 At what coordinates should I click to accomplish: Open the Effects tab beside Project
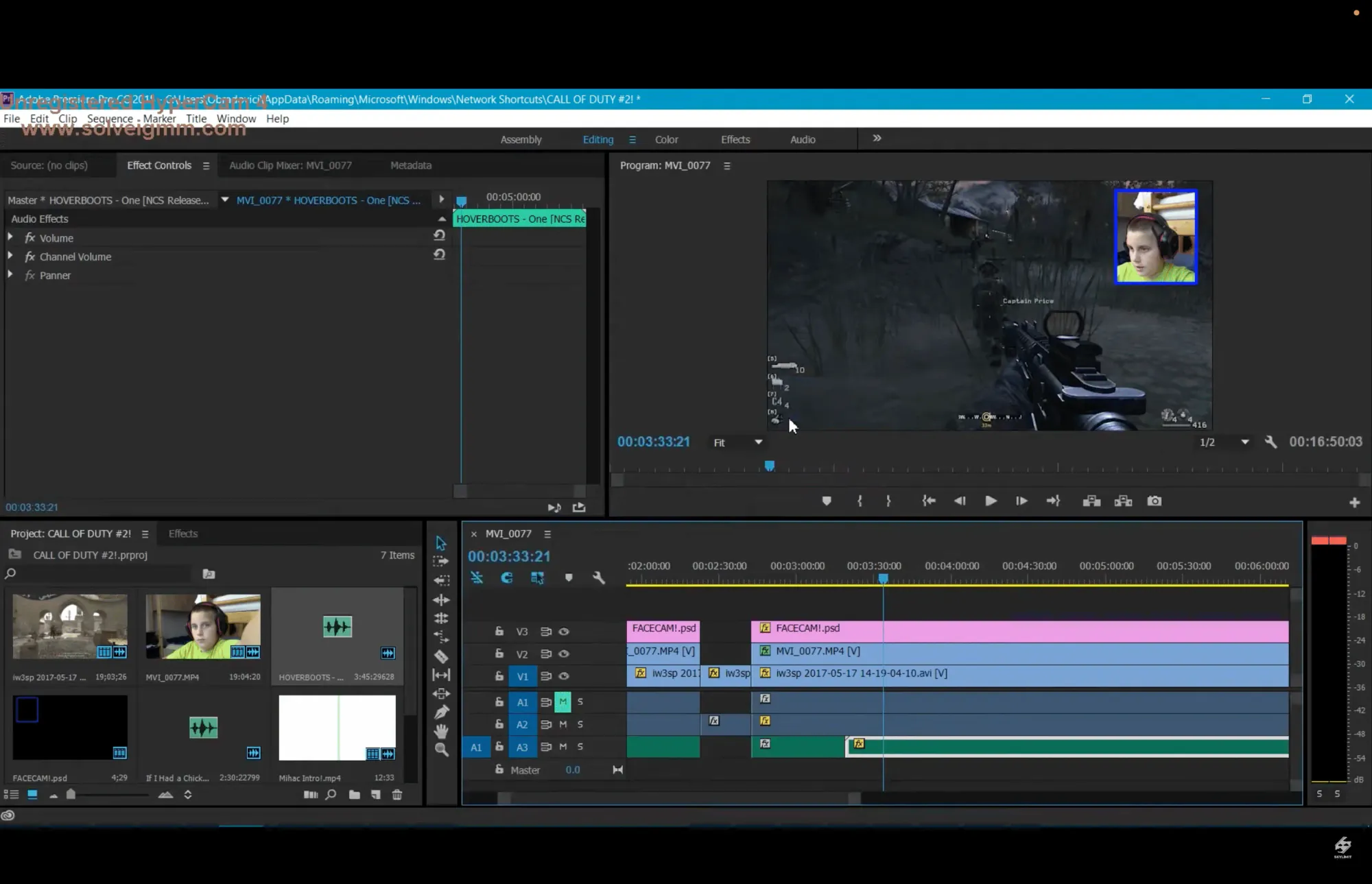183,534
